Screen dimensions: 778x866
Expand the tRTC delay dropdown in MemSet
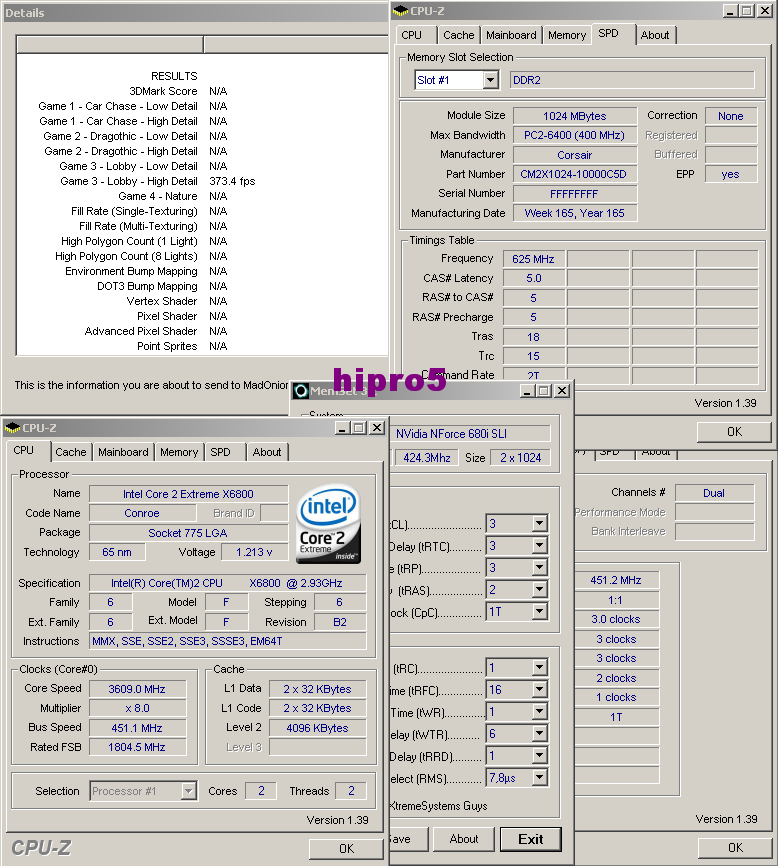(x=539, y=546)
